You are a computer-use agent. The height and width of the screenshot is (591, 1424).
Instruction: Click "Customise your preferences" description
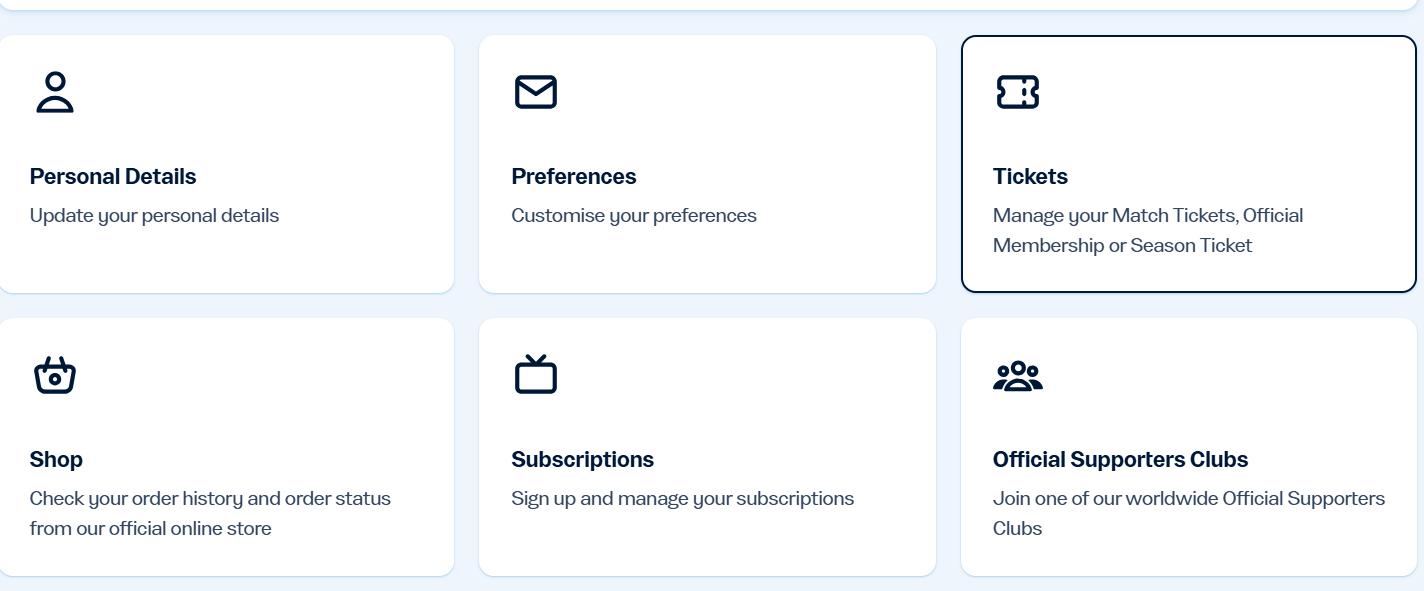(634, 216)
